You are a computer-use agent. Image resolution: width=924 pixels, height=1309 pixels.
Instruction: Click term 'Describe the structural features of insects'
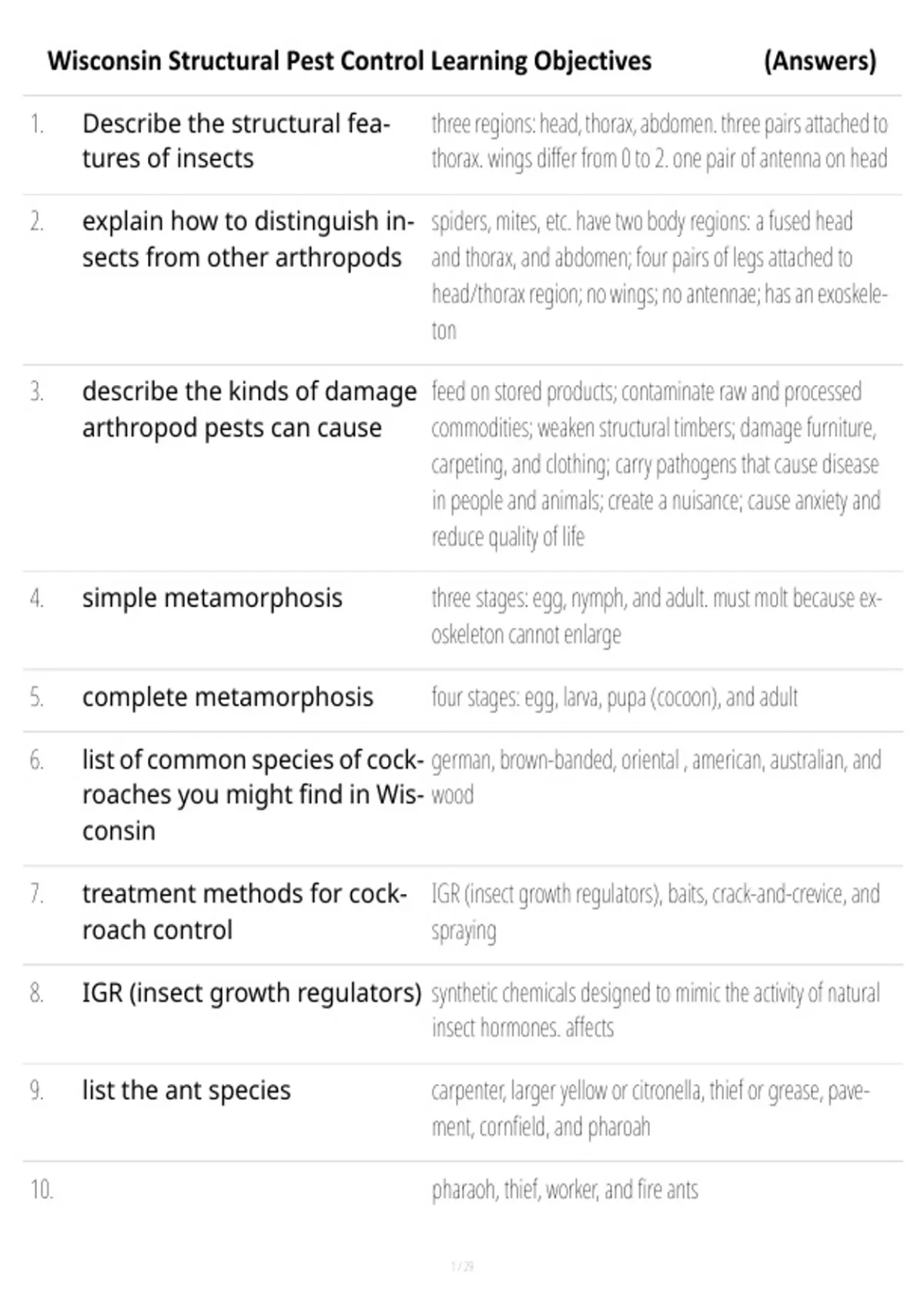[236, 141]
